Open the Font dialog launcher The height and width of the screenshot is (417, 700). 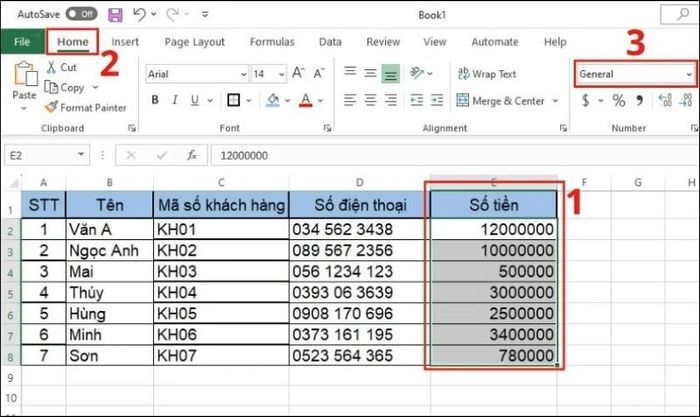click(x=327, y=128)
